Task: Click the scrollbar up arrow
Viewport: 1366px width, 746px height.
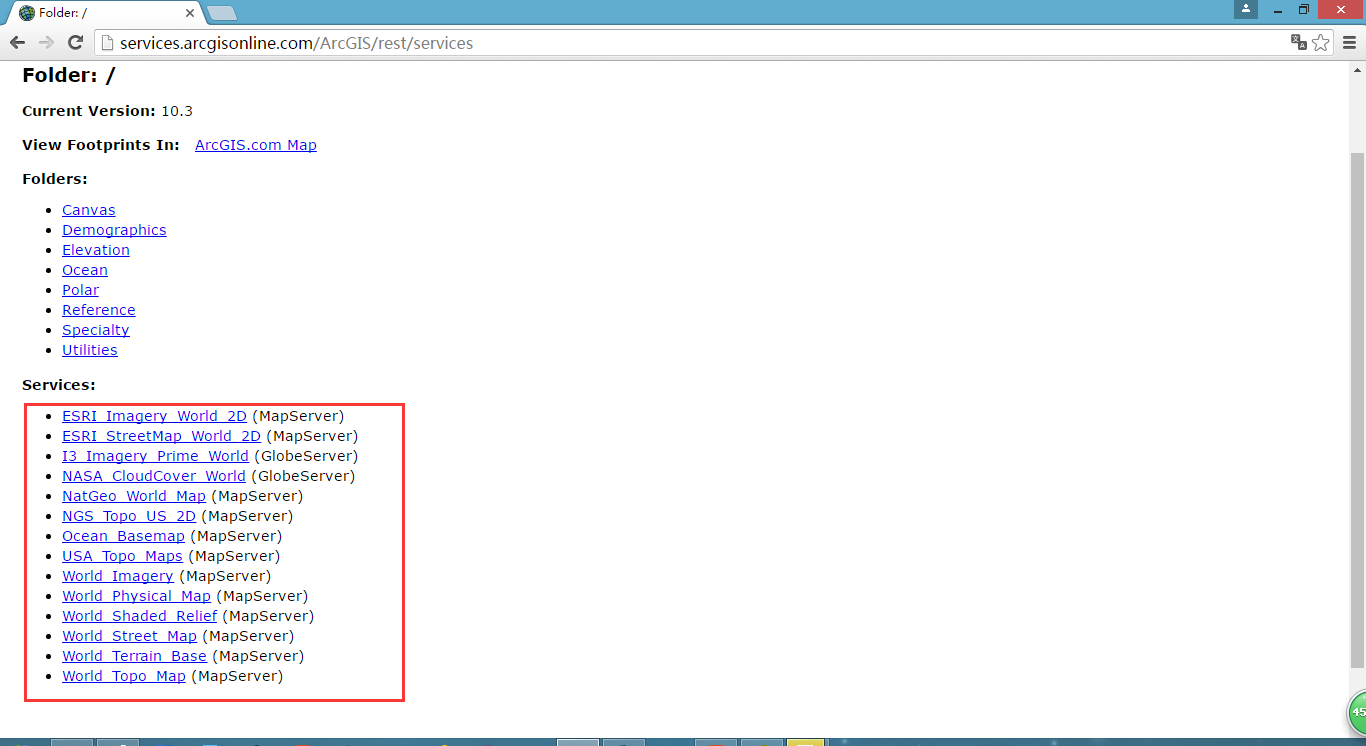Action: (x=1357, y=69)
